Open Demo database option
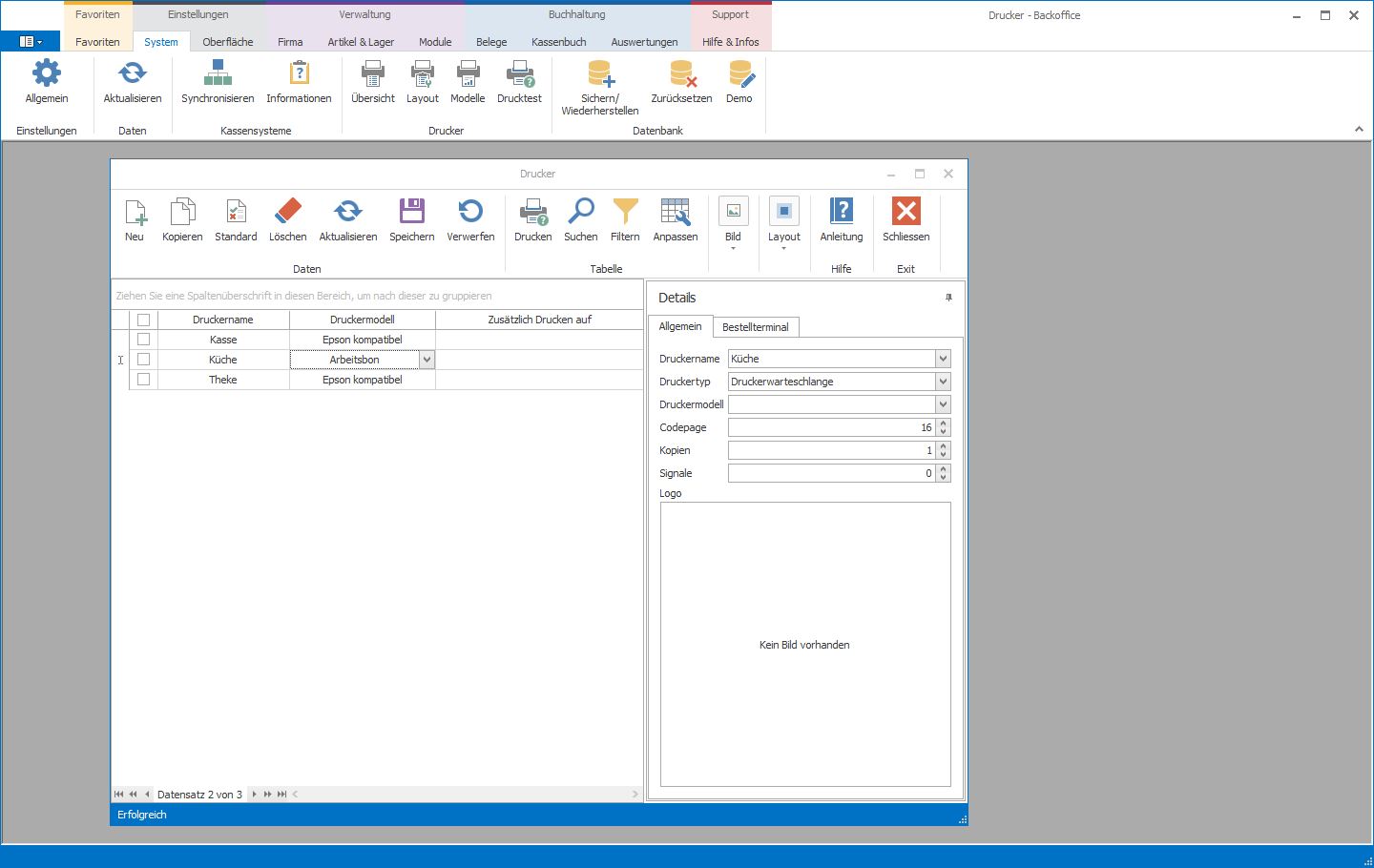Viewport: 1374px width, 868px height. tap(739, 82)
